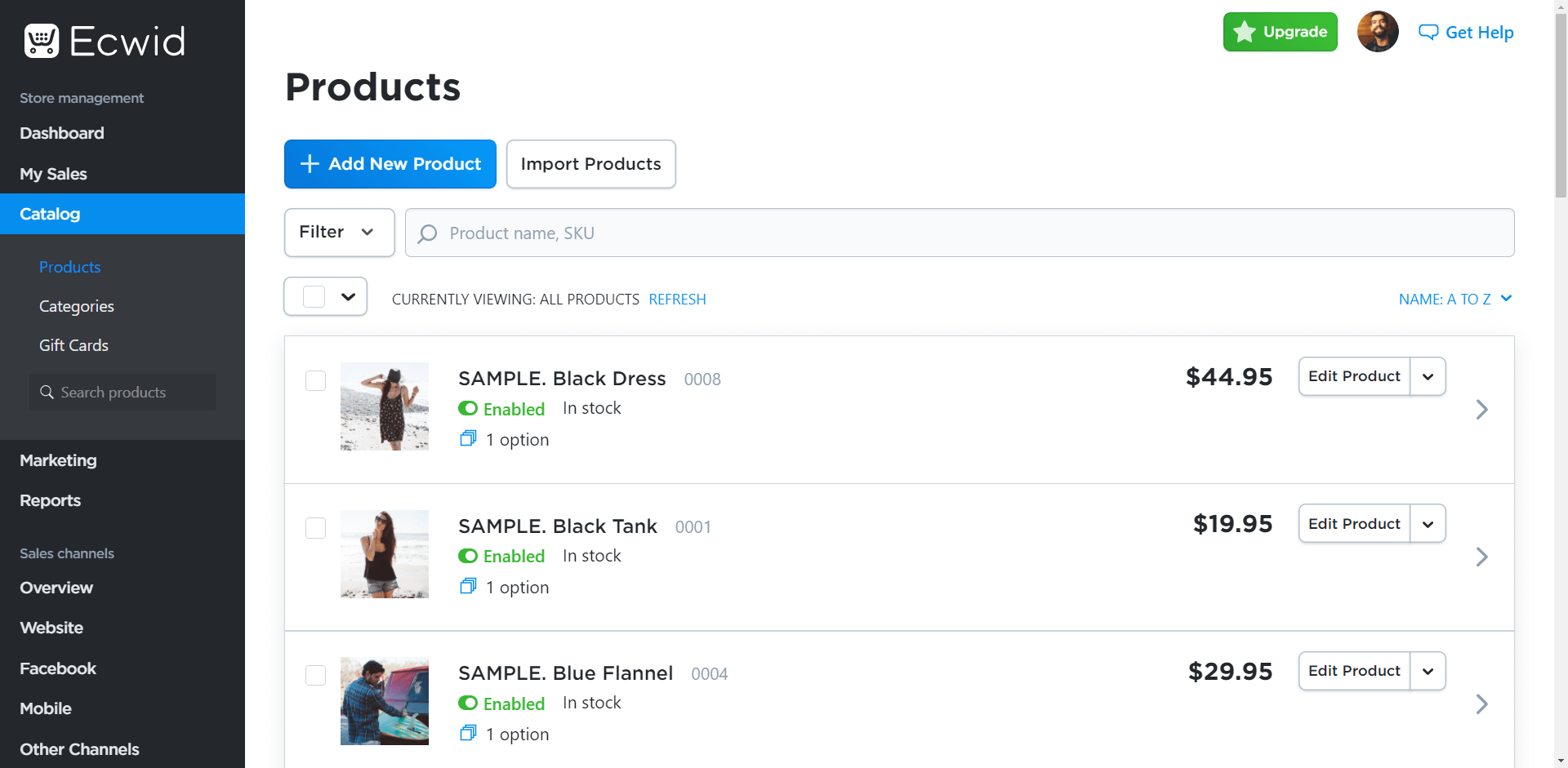Tick the checkbox for SAMPLE. Black Dress

(x=315, y=381)
